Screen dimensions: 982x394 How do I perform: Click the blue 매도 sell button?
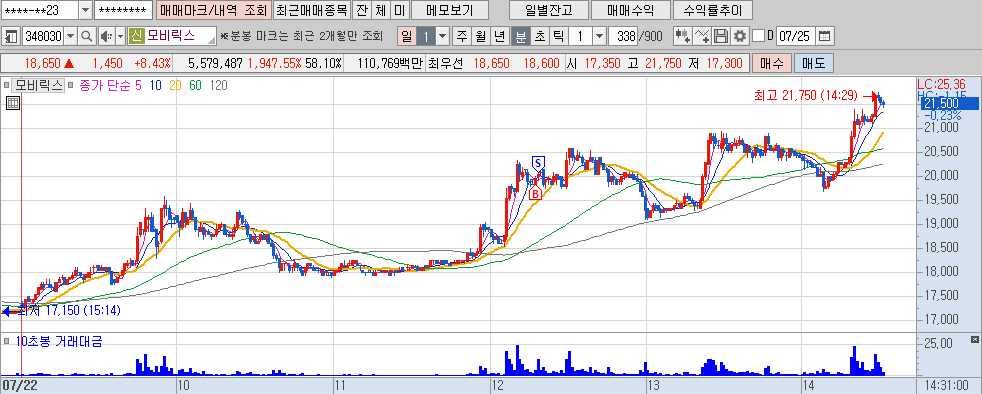814,63
